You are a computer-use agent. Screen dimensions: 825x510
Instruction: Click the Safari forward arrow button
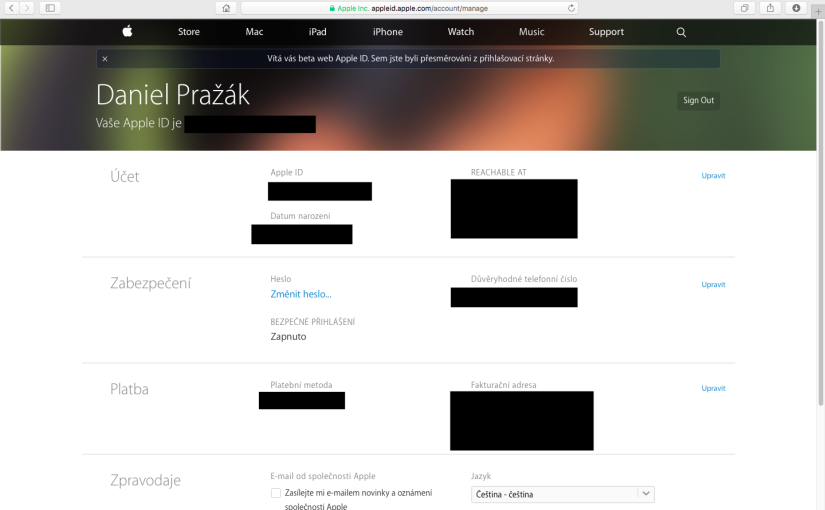tap(27, 8)
